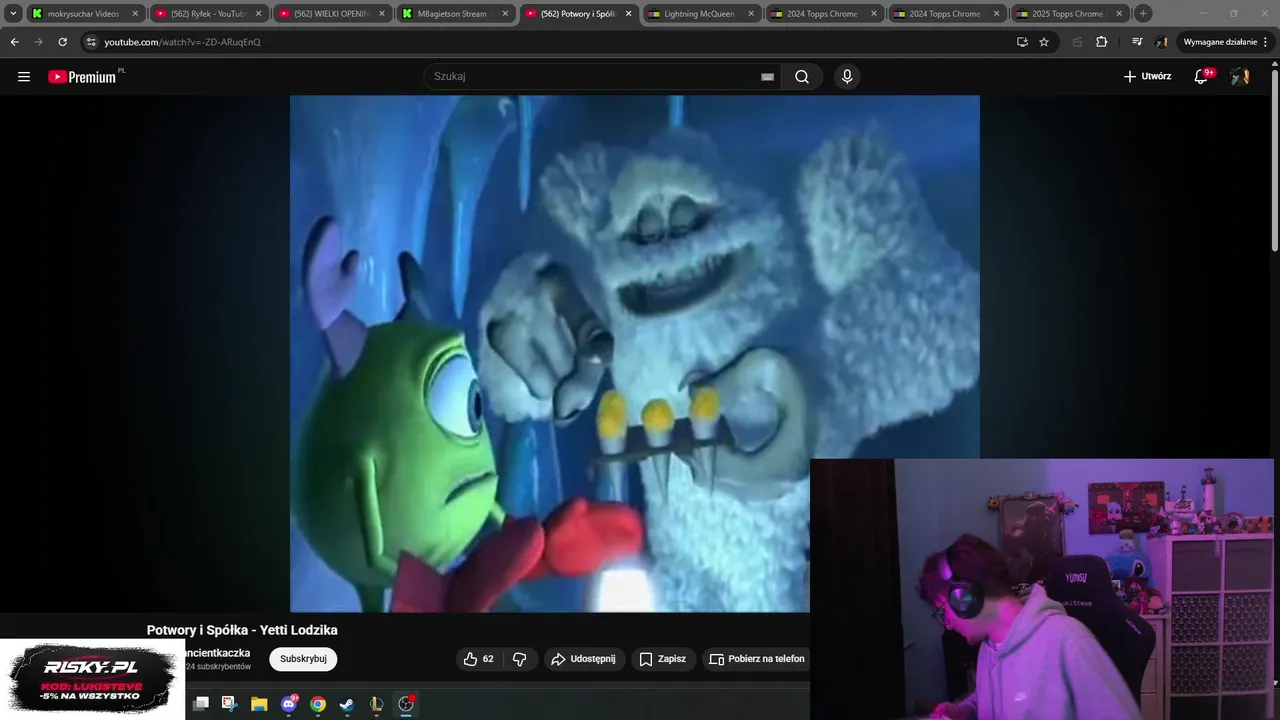This screenshot has height=720, width=1280.
Task: Click video title Potwory i Spółka - Yetti Lodzika
Action: [x=242, y=630]
